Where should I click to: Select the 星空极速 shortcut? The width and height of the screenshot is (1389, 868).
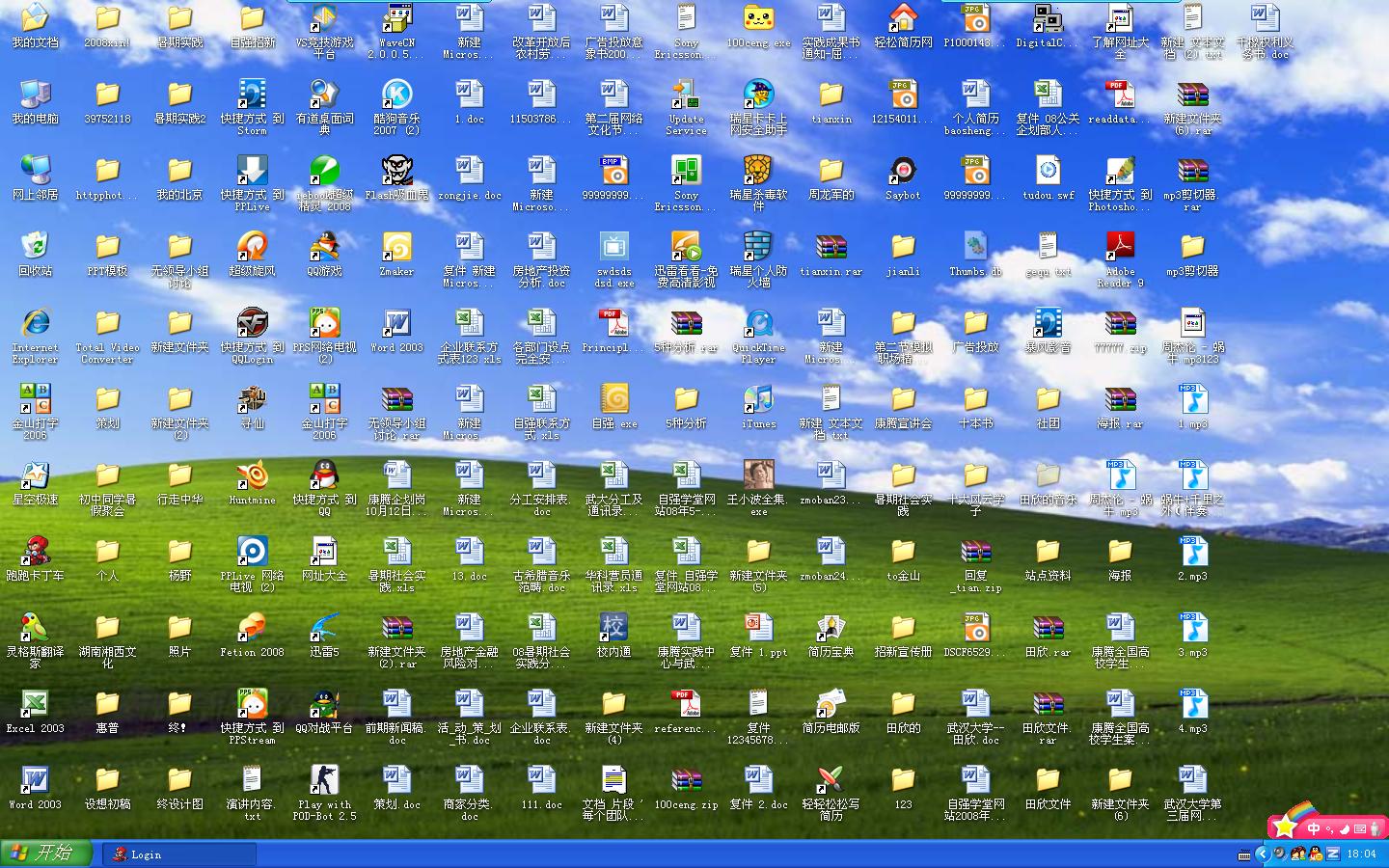pyautogui.click(x=35, y=482)
